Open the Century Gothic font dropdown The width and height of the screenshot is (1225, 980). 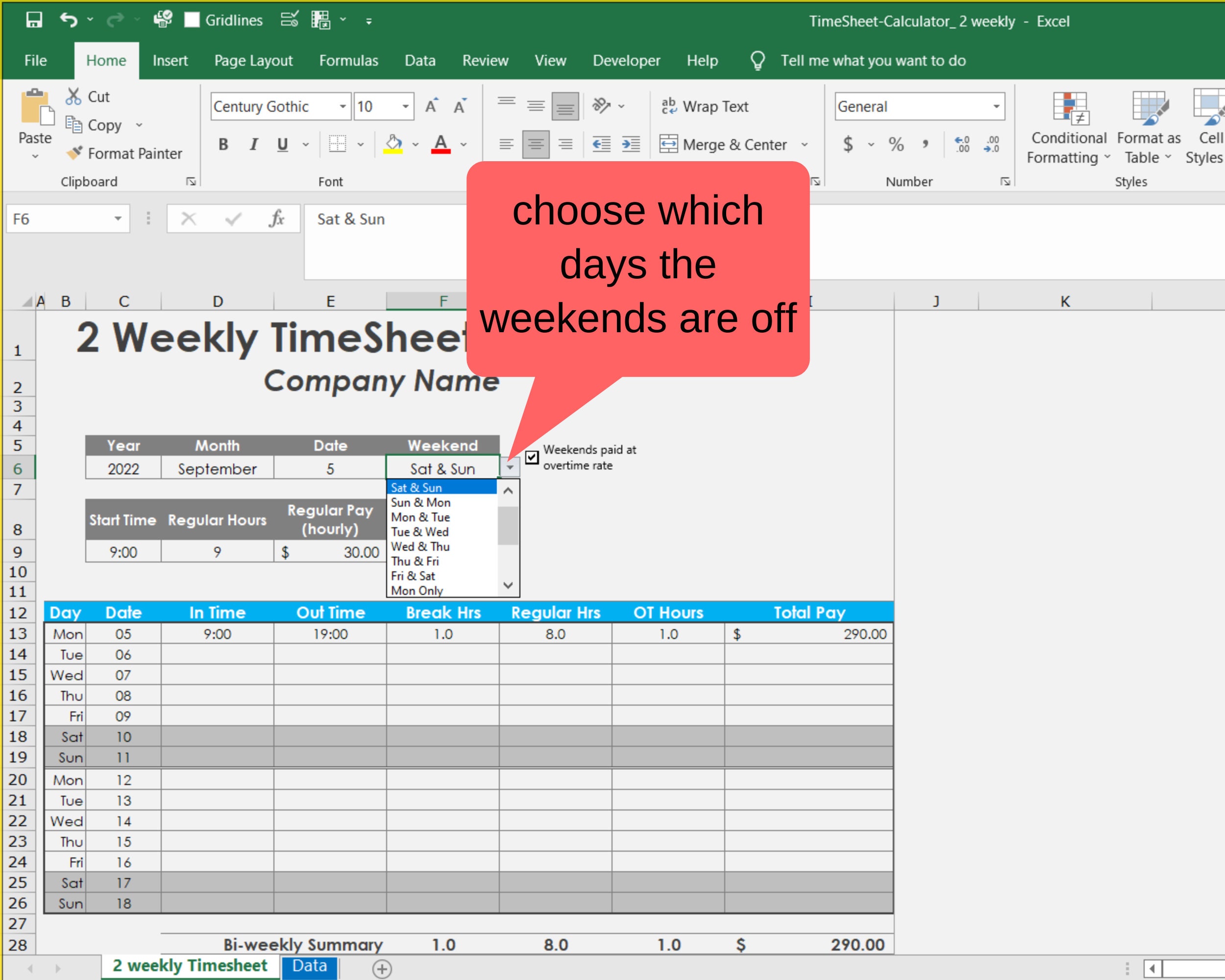pyautogui.click(x=343, y=106)
